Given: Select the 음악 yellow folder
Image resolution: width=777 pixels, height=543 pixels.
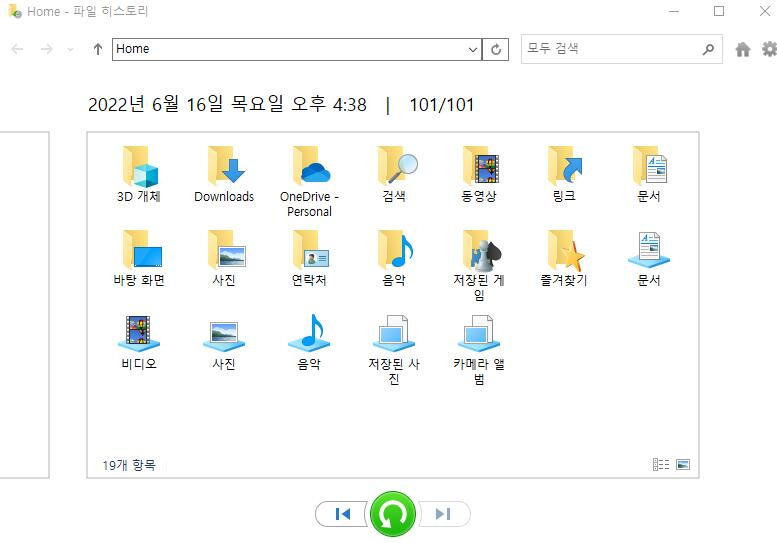Looking at the screenshot, I should point(394,258).
